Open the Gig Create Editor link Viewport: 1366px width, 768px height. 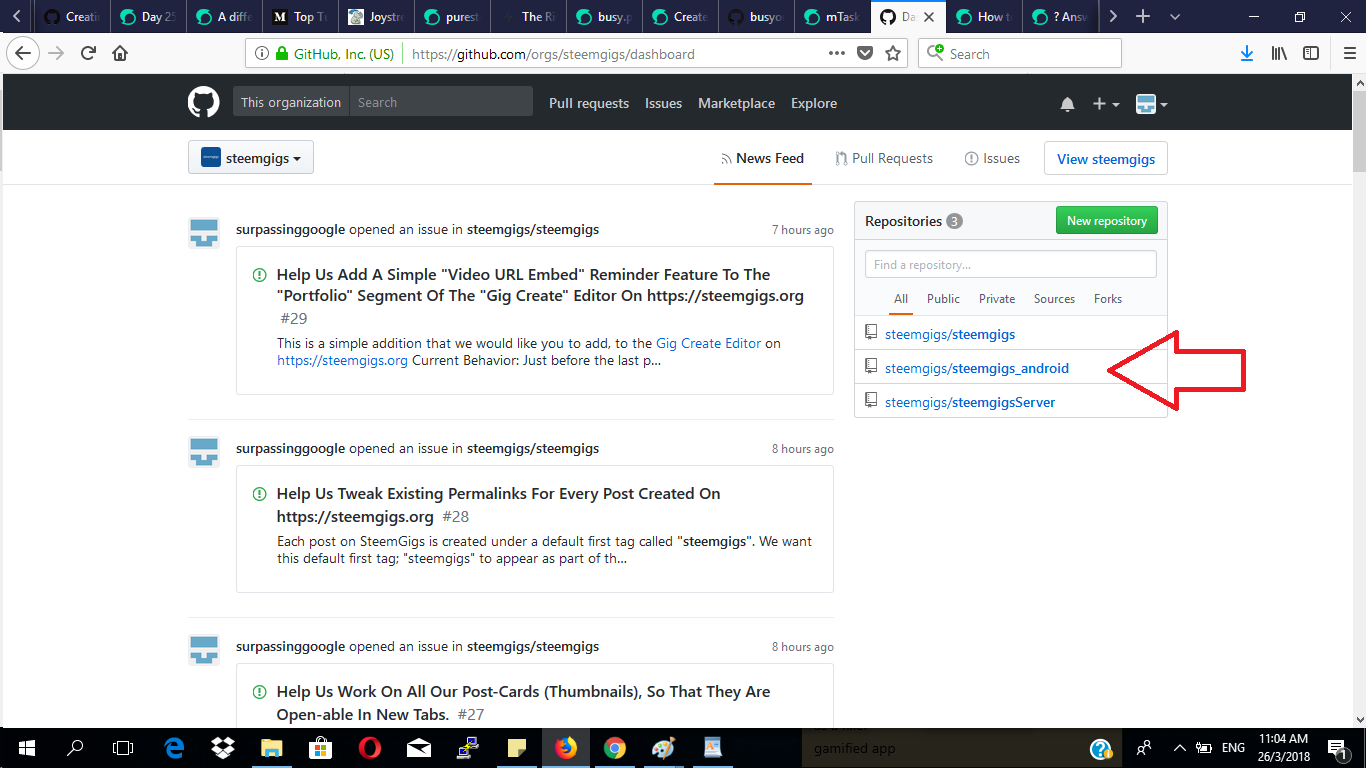click(708, 343)
